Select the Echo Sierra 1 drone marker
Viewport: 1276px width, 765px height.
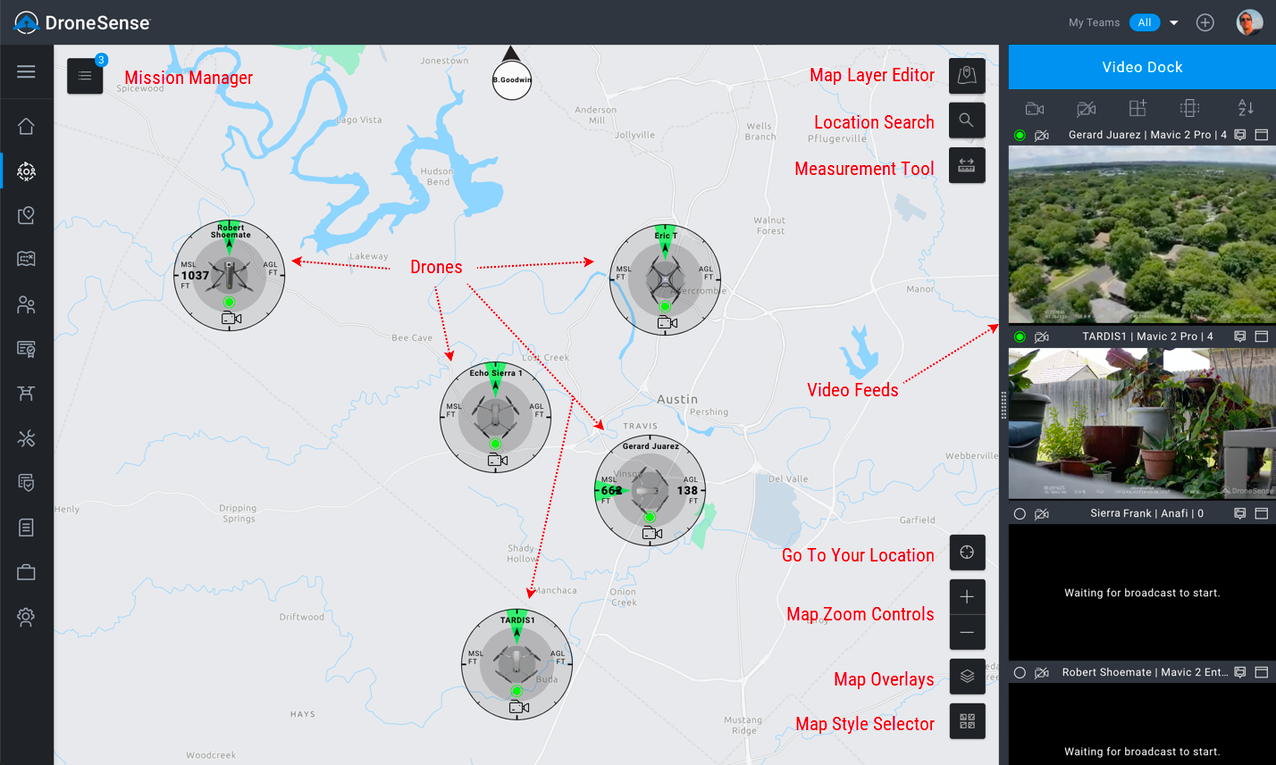click(495, 416)
